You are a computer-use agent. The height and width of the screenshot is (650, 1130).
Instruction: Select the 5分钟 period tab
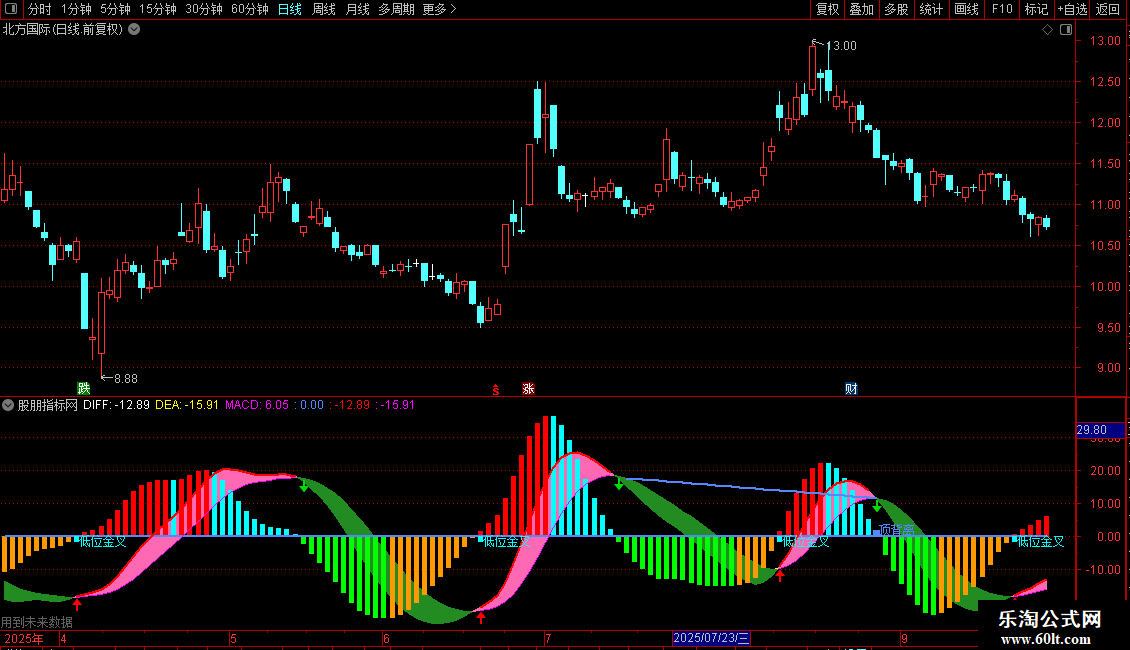tap(115, 9)
